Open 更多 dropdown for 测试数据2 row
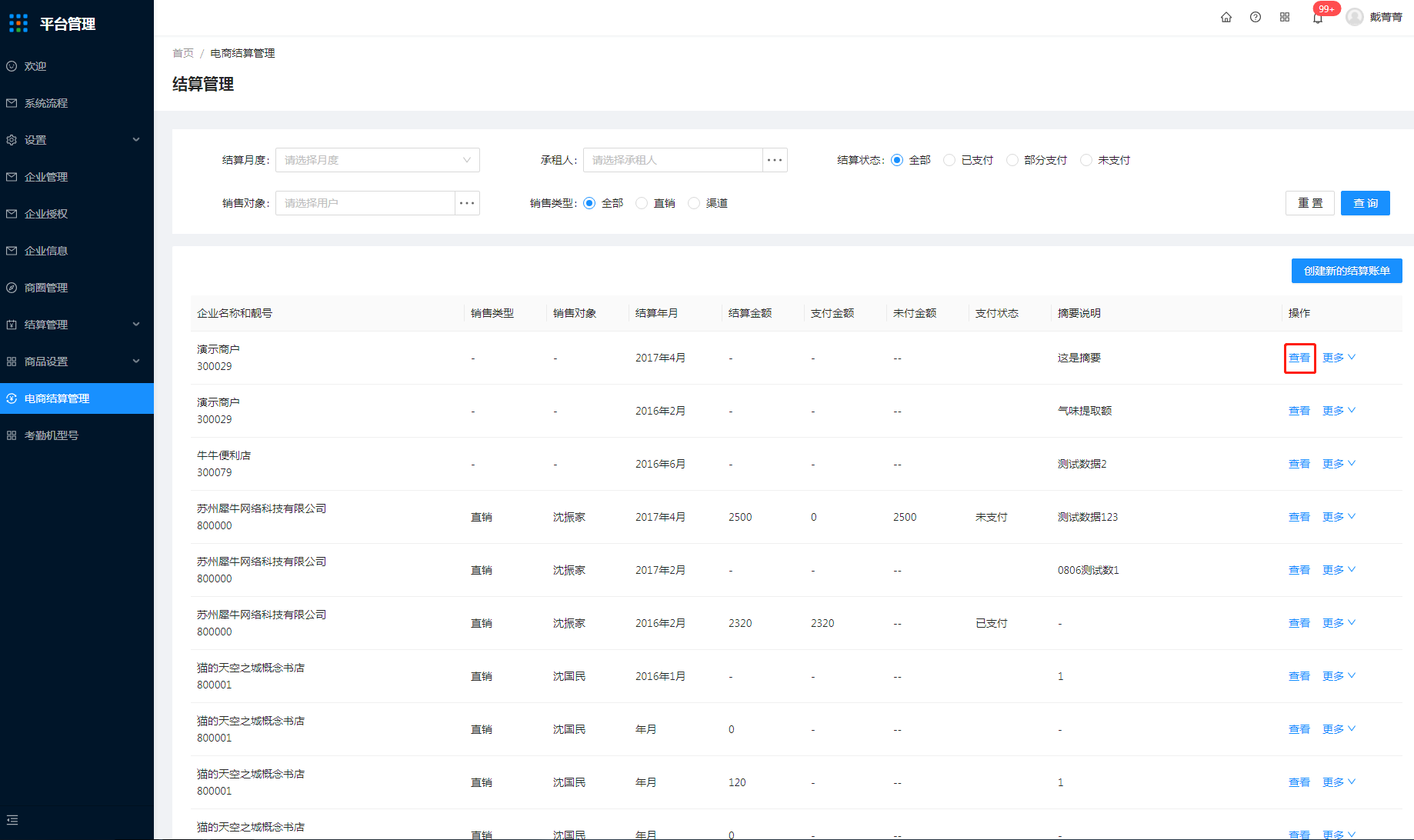 click(1339, 464)
